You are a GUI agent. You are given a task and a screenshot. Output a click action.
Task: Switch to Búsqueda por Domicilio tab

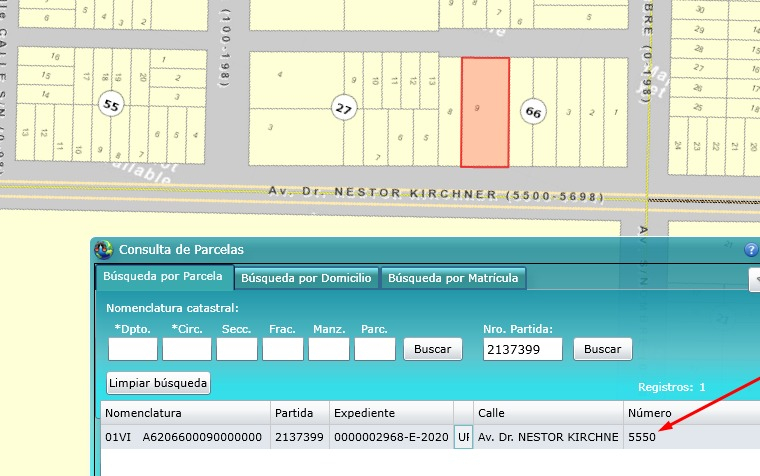click(306, 278)
